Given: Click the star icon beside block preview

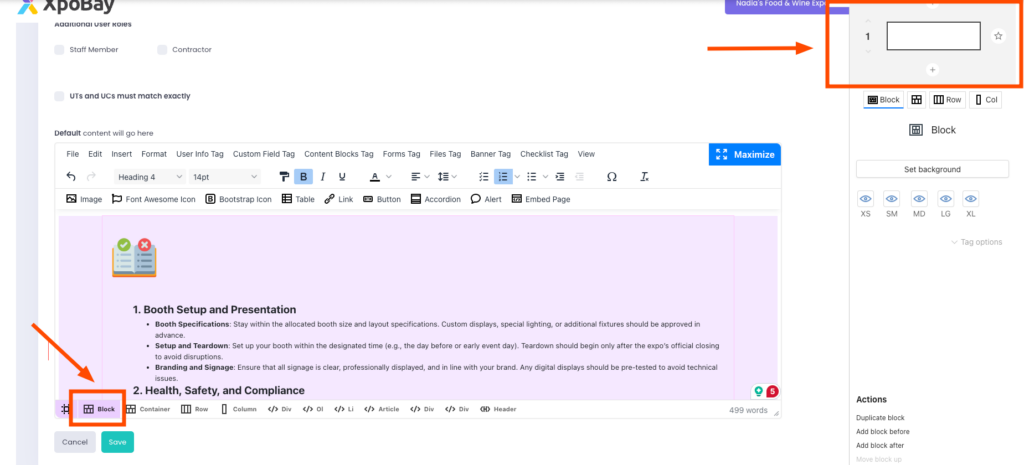Looking at the screenshot, I should coord(998,36).
